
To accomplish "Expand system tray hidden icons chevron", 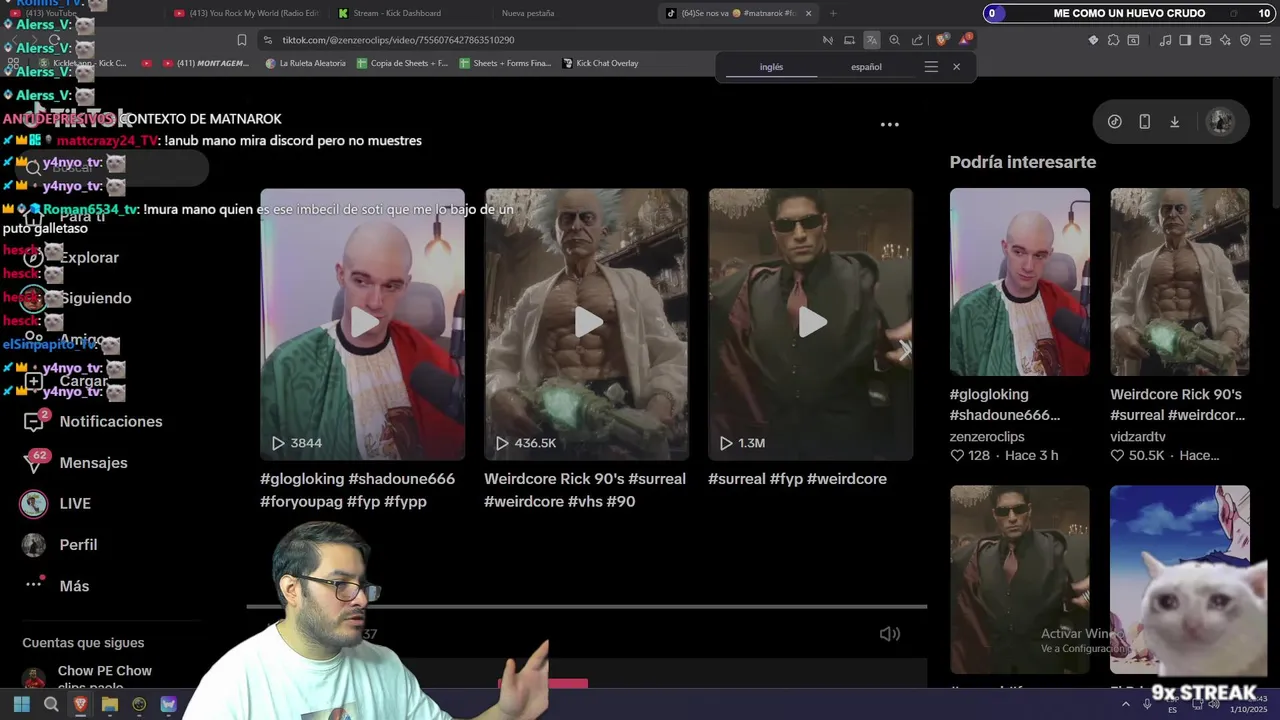I will click(1125, 704).
